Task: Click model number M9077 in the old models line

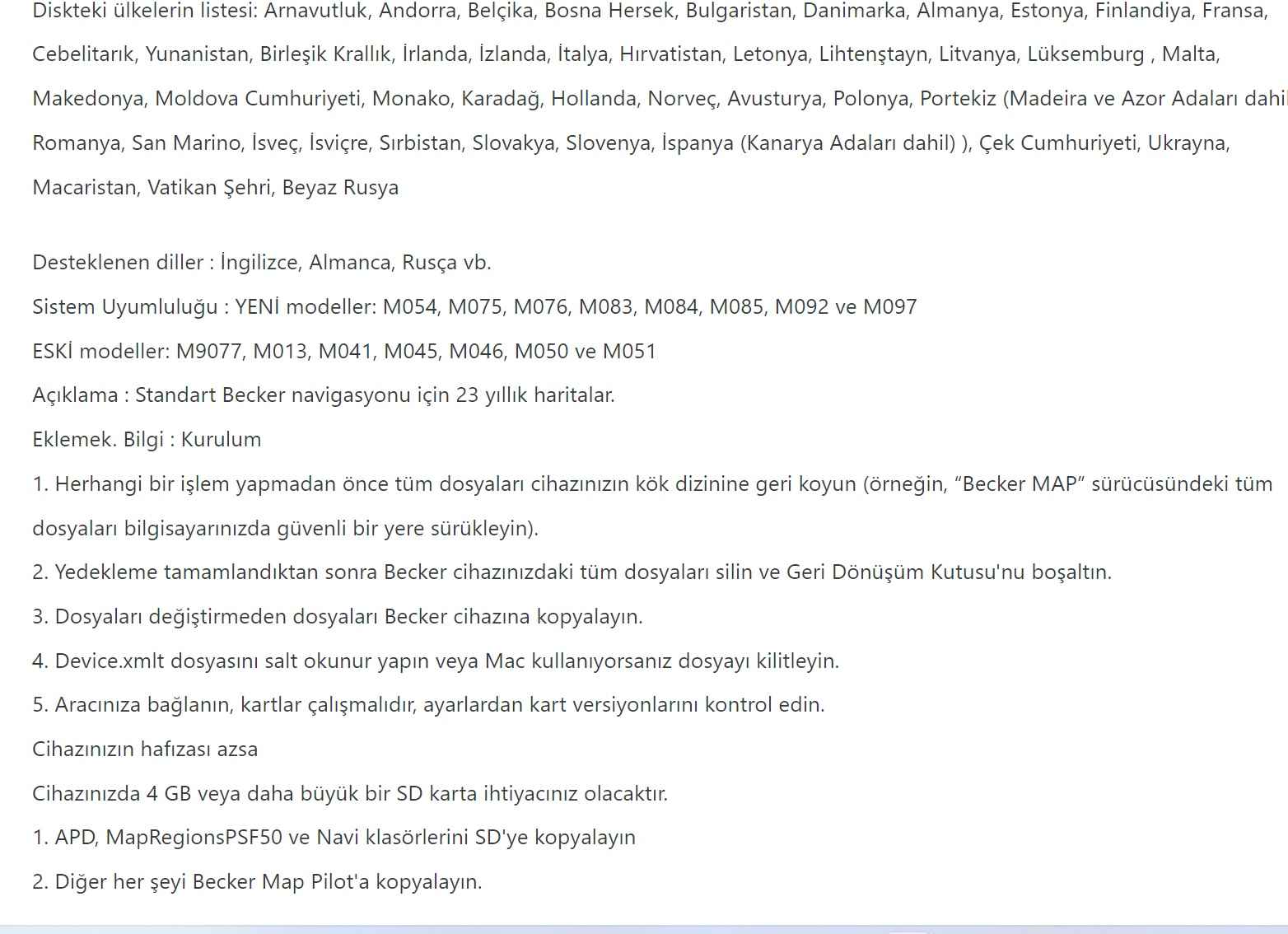Action: click(209, 352)
